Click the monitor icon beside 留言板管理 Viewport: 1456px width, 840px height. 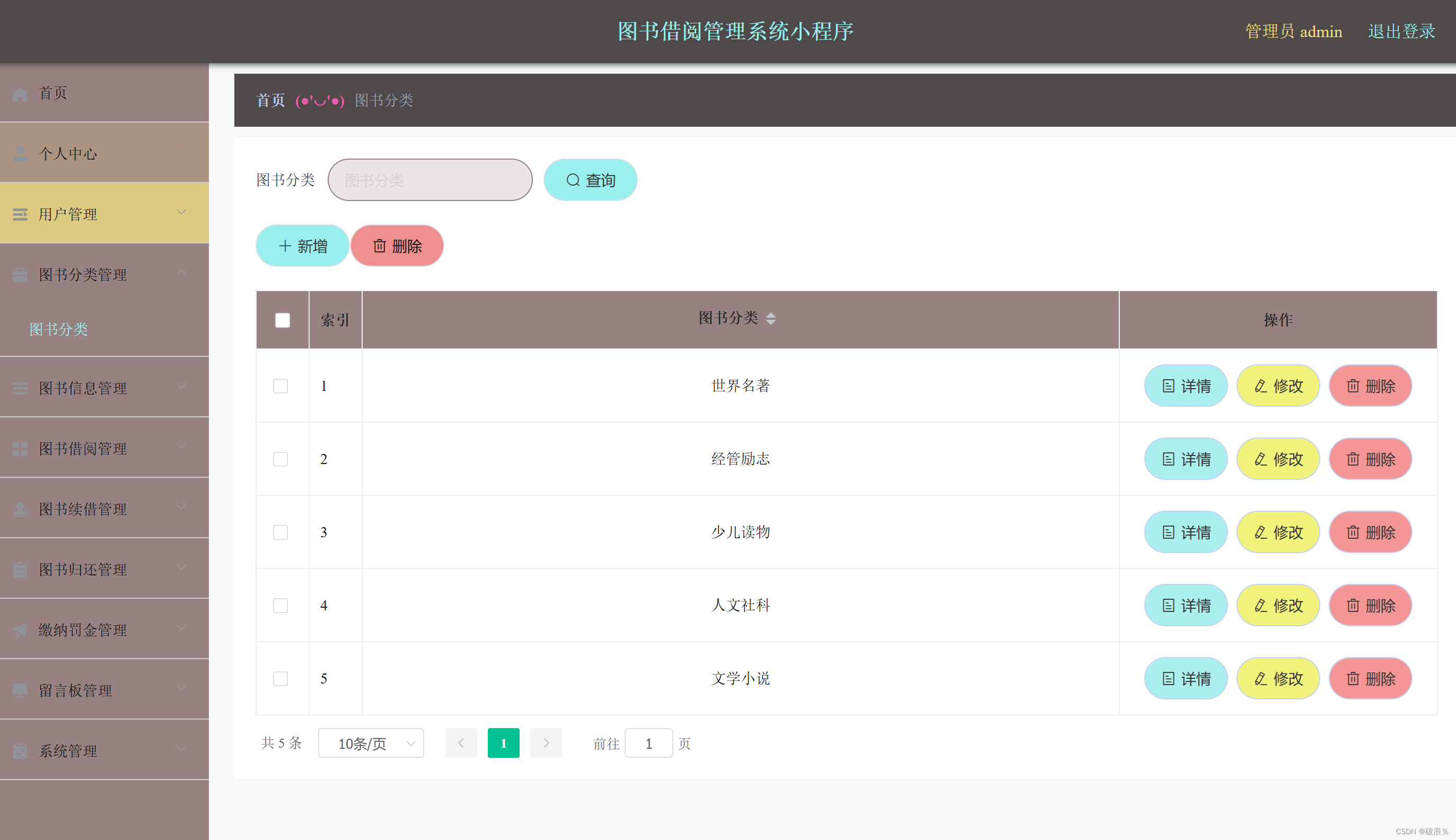20,690
